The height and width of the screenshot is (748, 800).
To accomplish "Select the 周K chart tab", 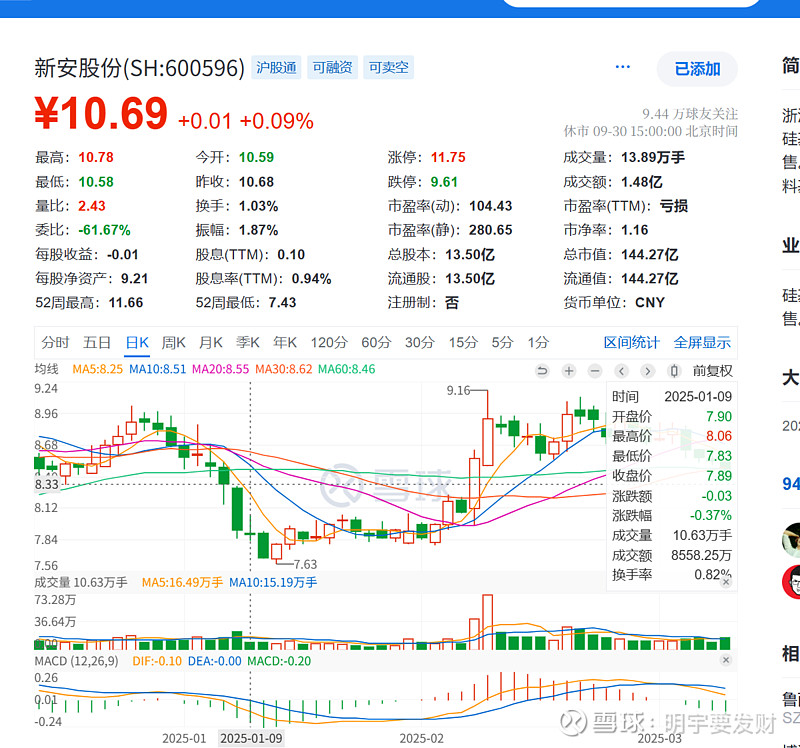I will [173, 342].
